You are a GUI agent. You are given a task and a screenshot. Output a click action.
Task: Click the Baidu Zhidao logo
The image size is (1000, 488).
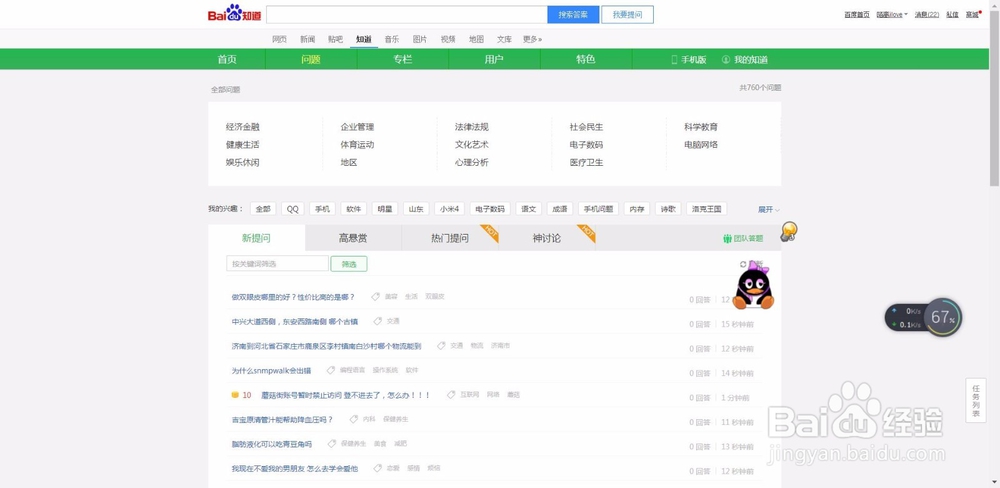(234, 14)
